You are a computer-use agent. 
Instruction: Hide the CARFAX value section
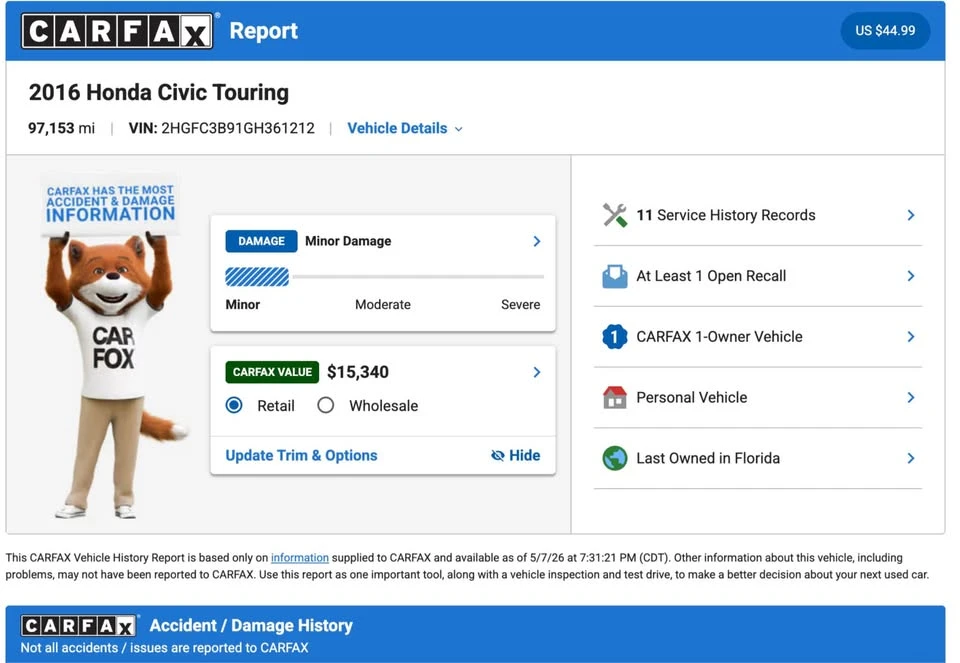click(x=516, y=455)
